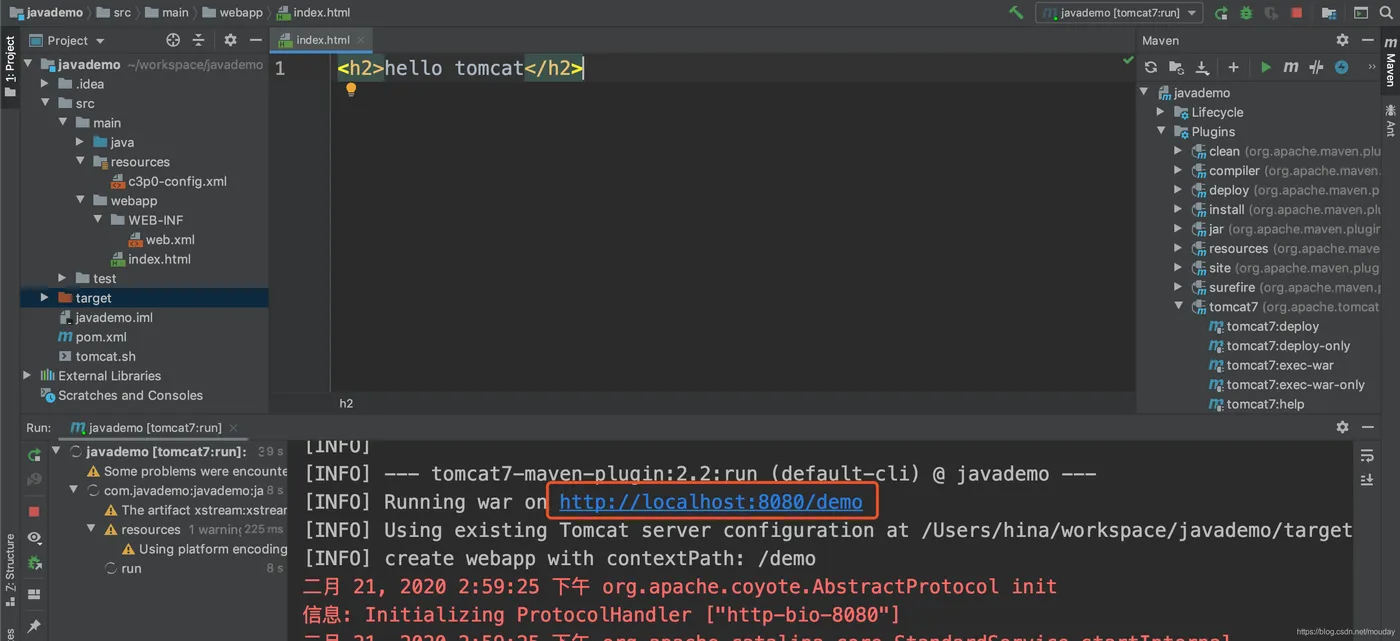
Task: Expand the target folder
Action: point(45,298)
